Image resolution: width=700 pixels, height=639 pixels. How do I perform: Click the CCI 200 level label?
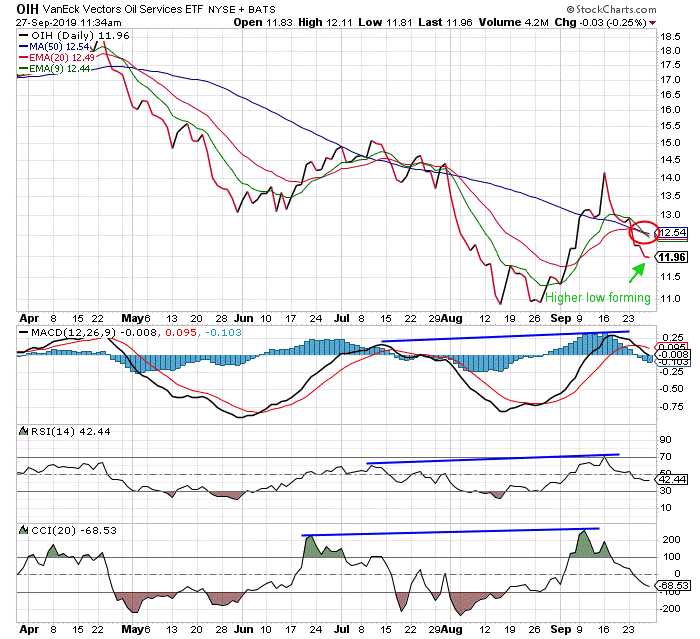pos(671,540)
